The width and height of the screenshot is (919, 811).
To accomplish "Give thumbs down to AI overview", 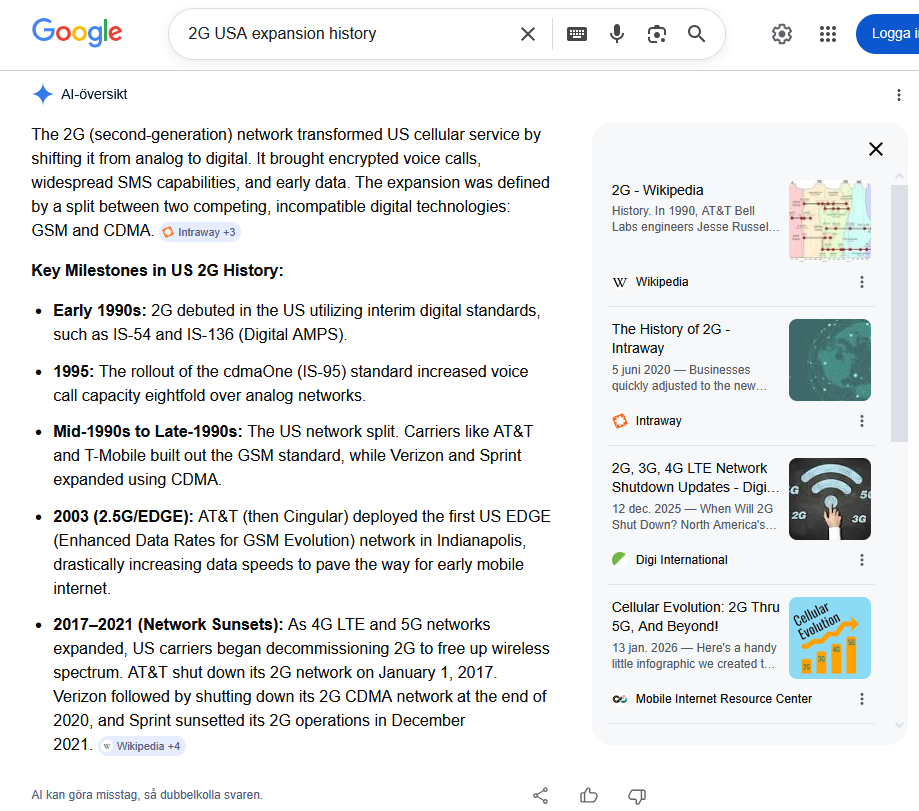I will pos(637,796).
